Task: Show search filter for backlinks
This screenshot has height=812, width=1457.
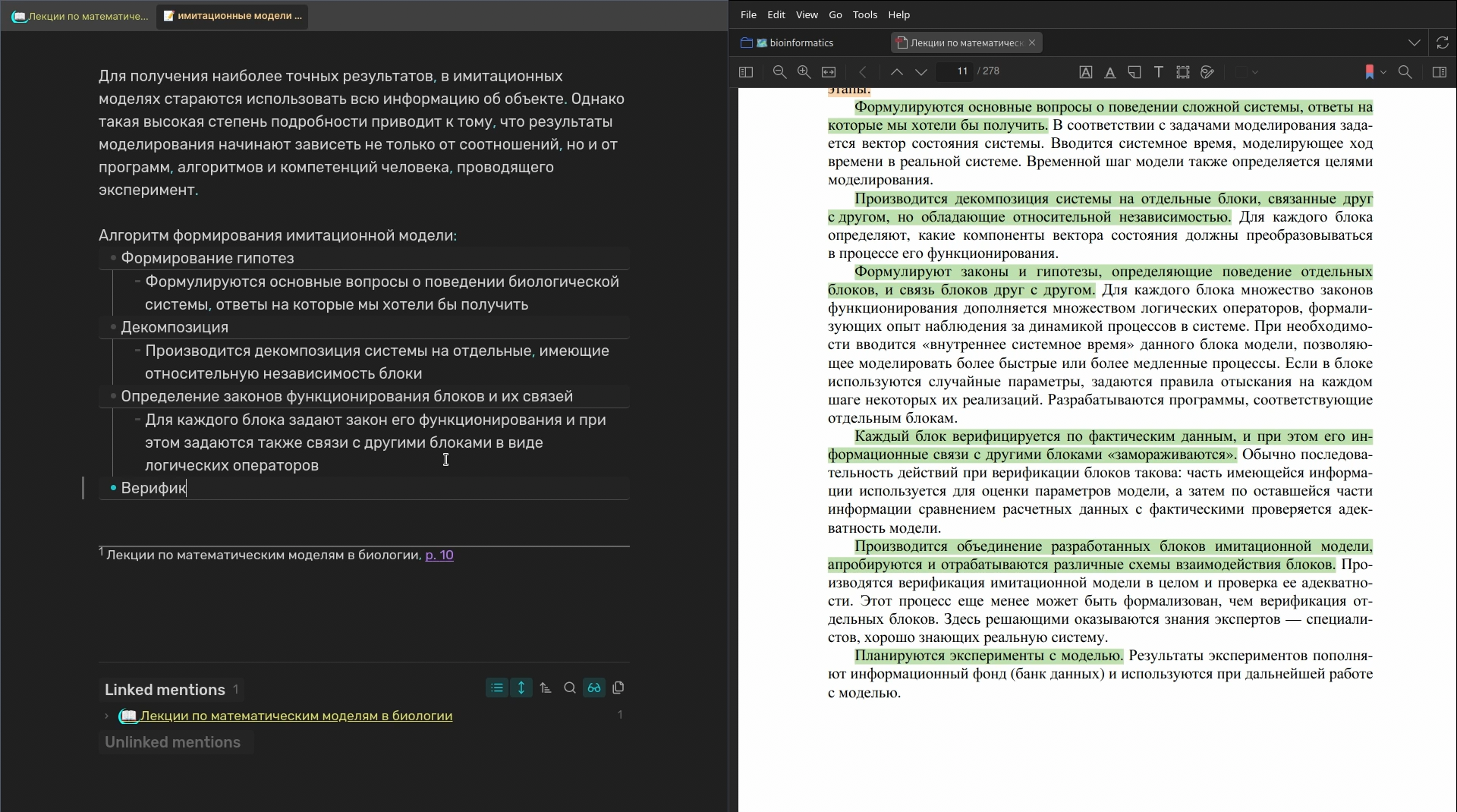Action: tap(570, 688)
